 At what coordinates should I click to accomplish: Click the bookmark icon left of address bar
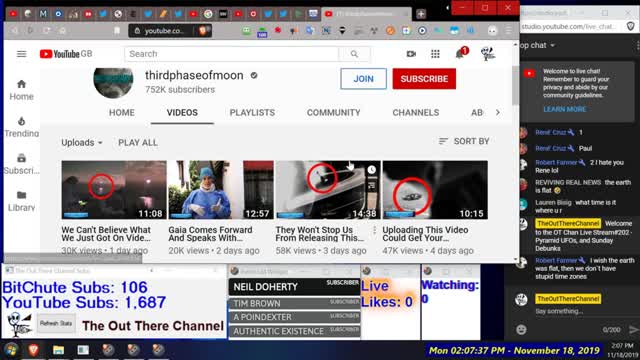(x=117, y=31)
